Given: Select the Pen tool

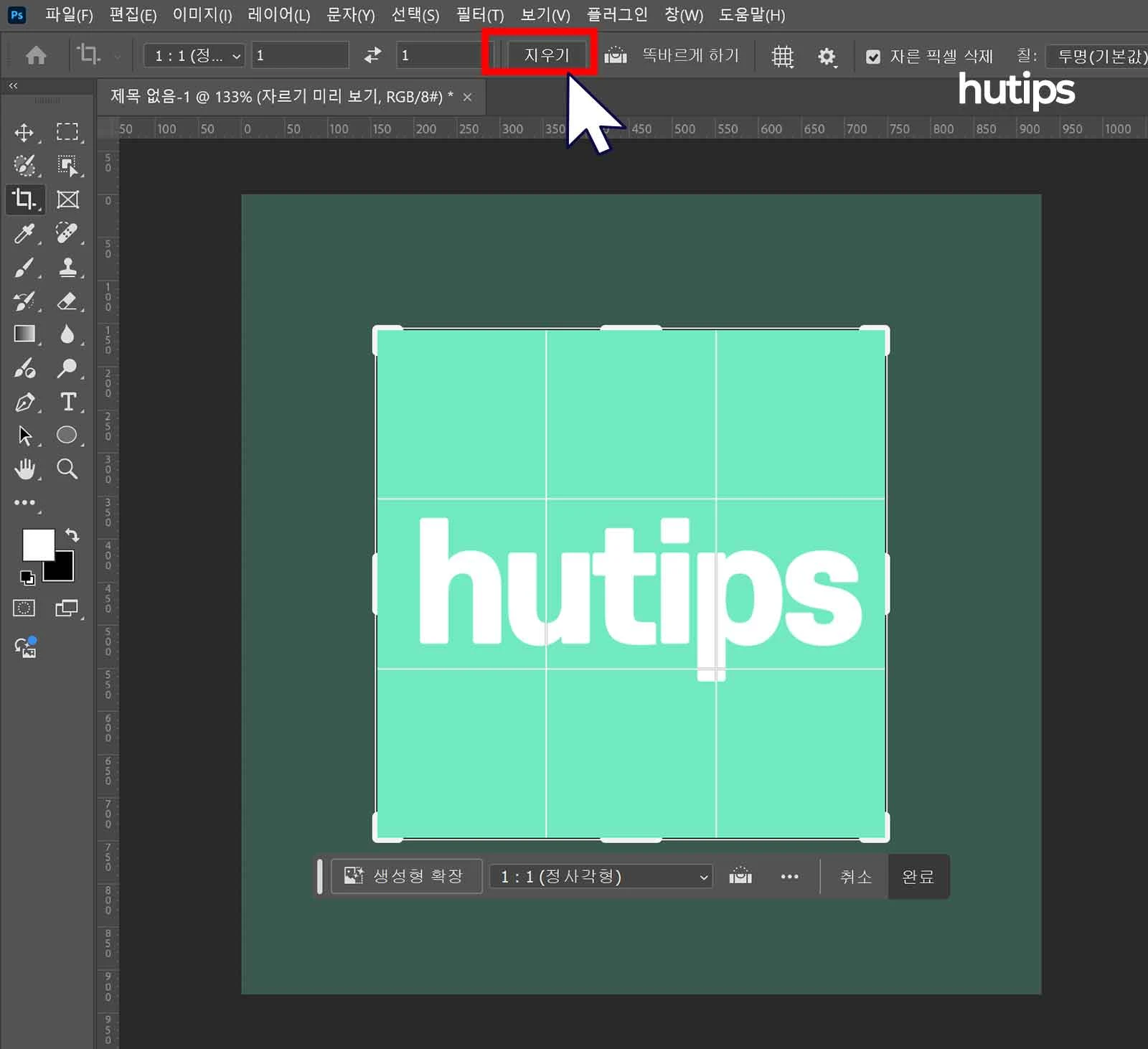Looking at the screenshot, I should click(24, 402).
